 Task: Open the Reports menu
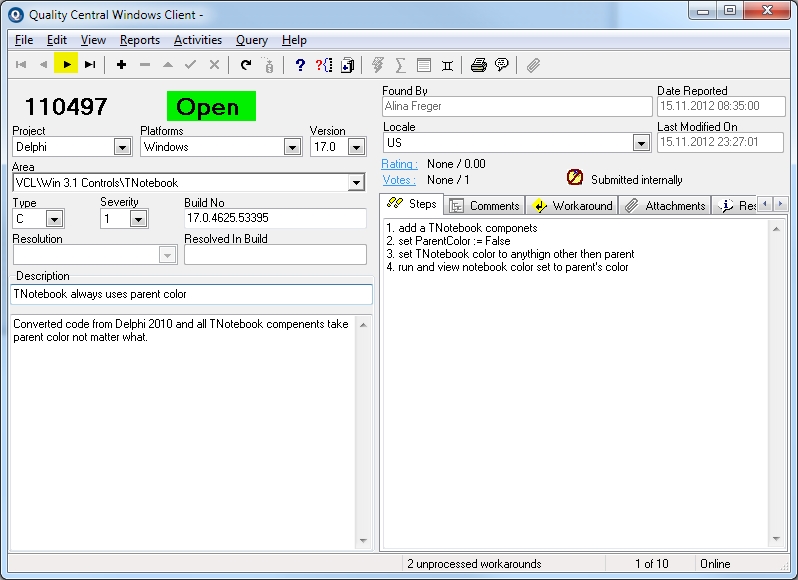coord(140,40)
